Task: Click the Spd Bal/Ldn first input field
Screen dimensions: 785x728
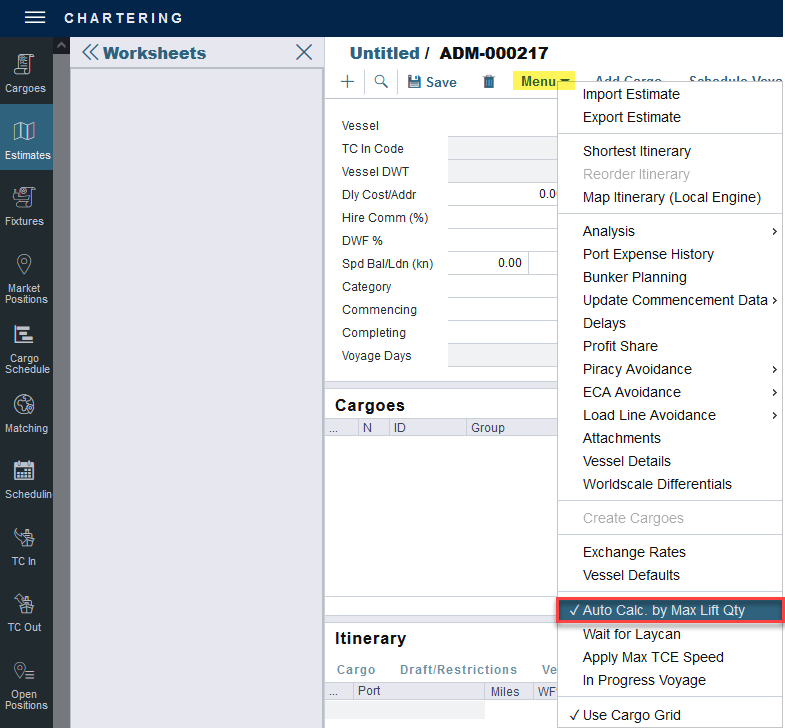Action: [x=488, y=263]
